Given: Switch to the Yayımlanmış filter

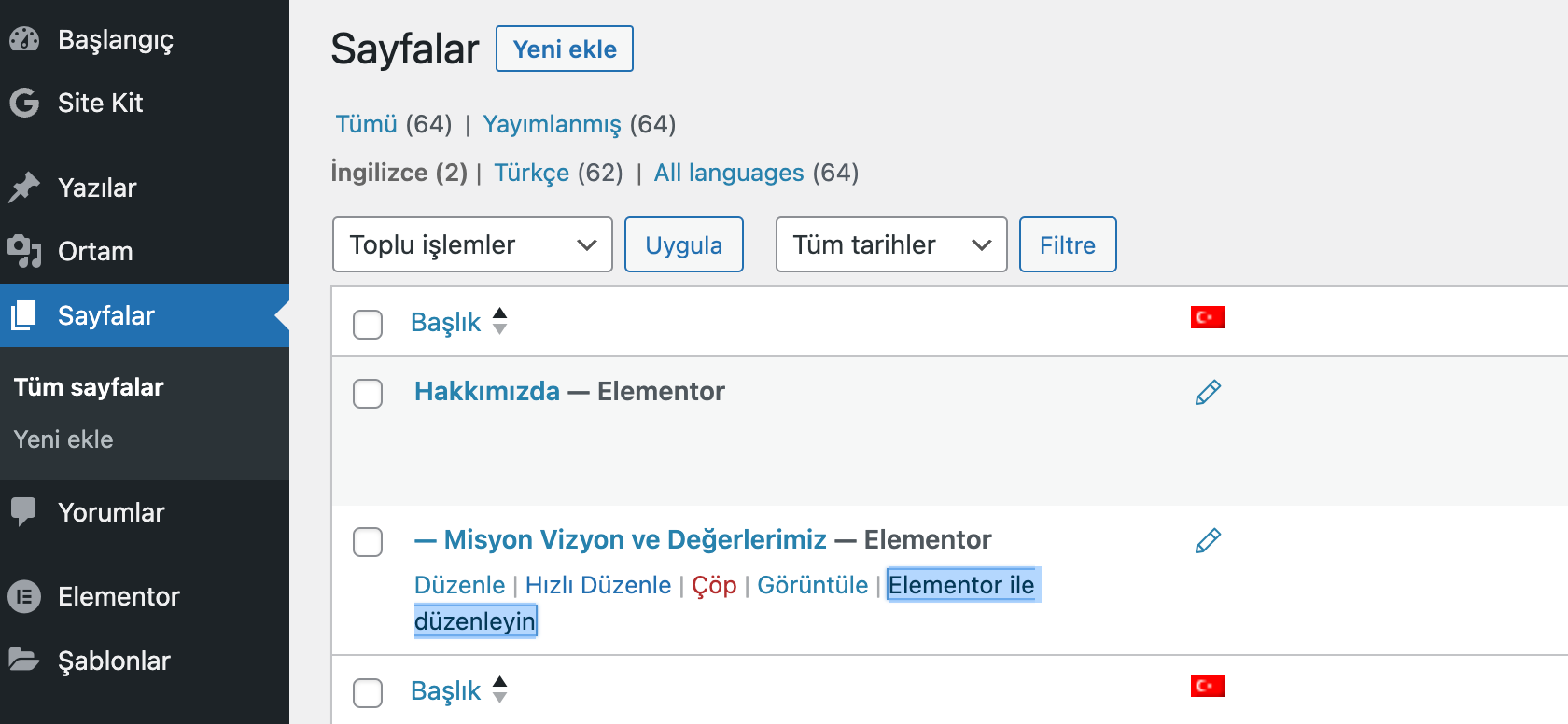Looking at the screenshot, I should coord(551,123).
